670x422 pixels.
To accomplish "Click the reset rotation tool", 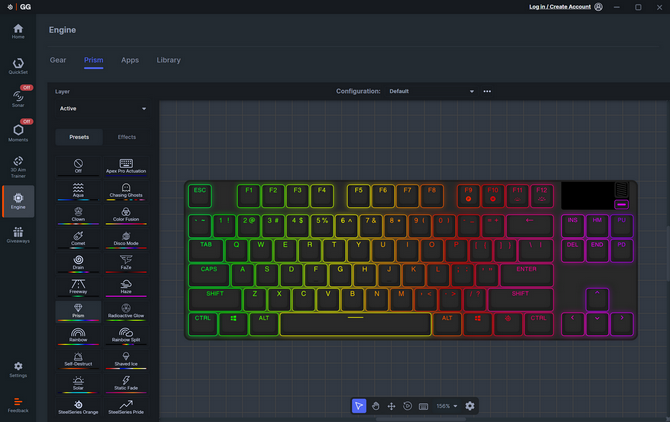I will click(x=407, y=406).
